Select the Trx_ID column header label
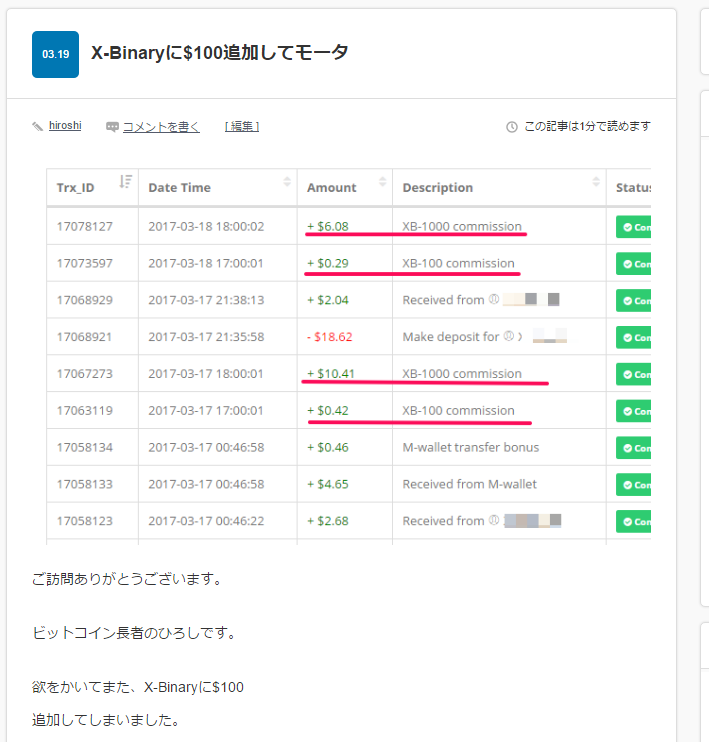 click(x=76, y=187)
